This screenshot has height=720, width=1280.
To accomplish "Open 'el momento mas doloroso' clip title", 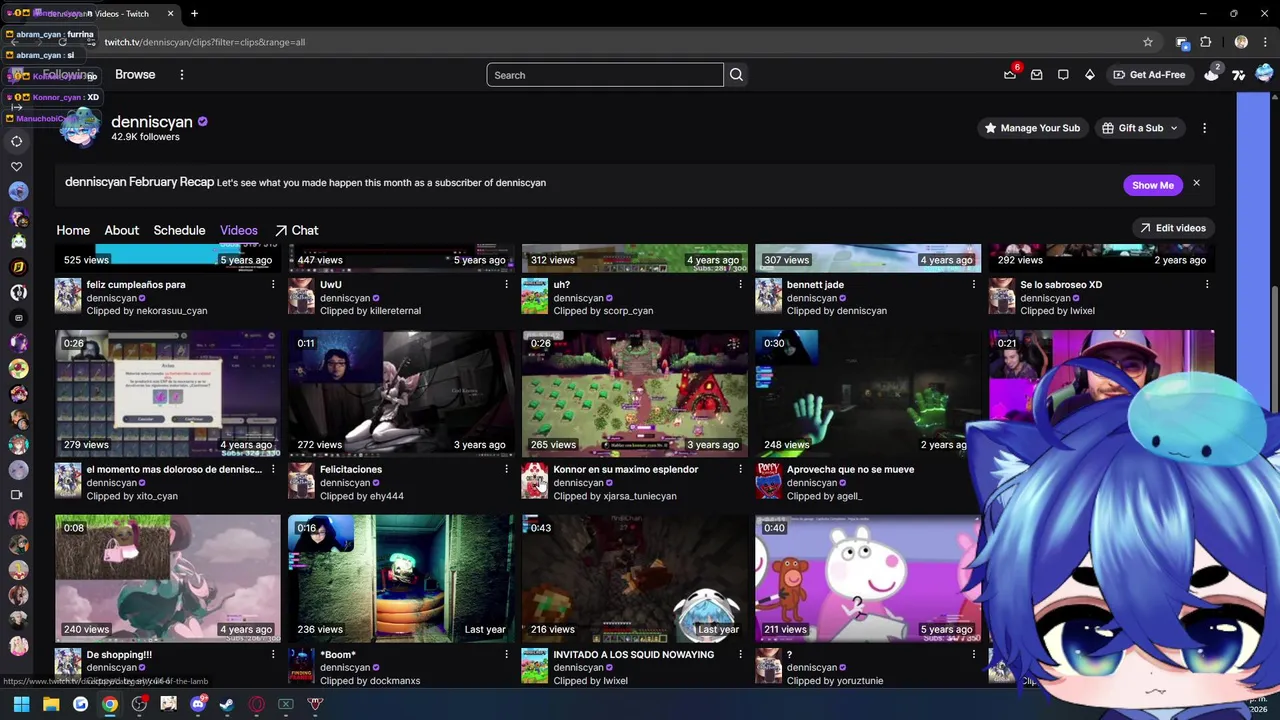I will coord(174,470).
